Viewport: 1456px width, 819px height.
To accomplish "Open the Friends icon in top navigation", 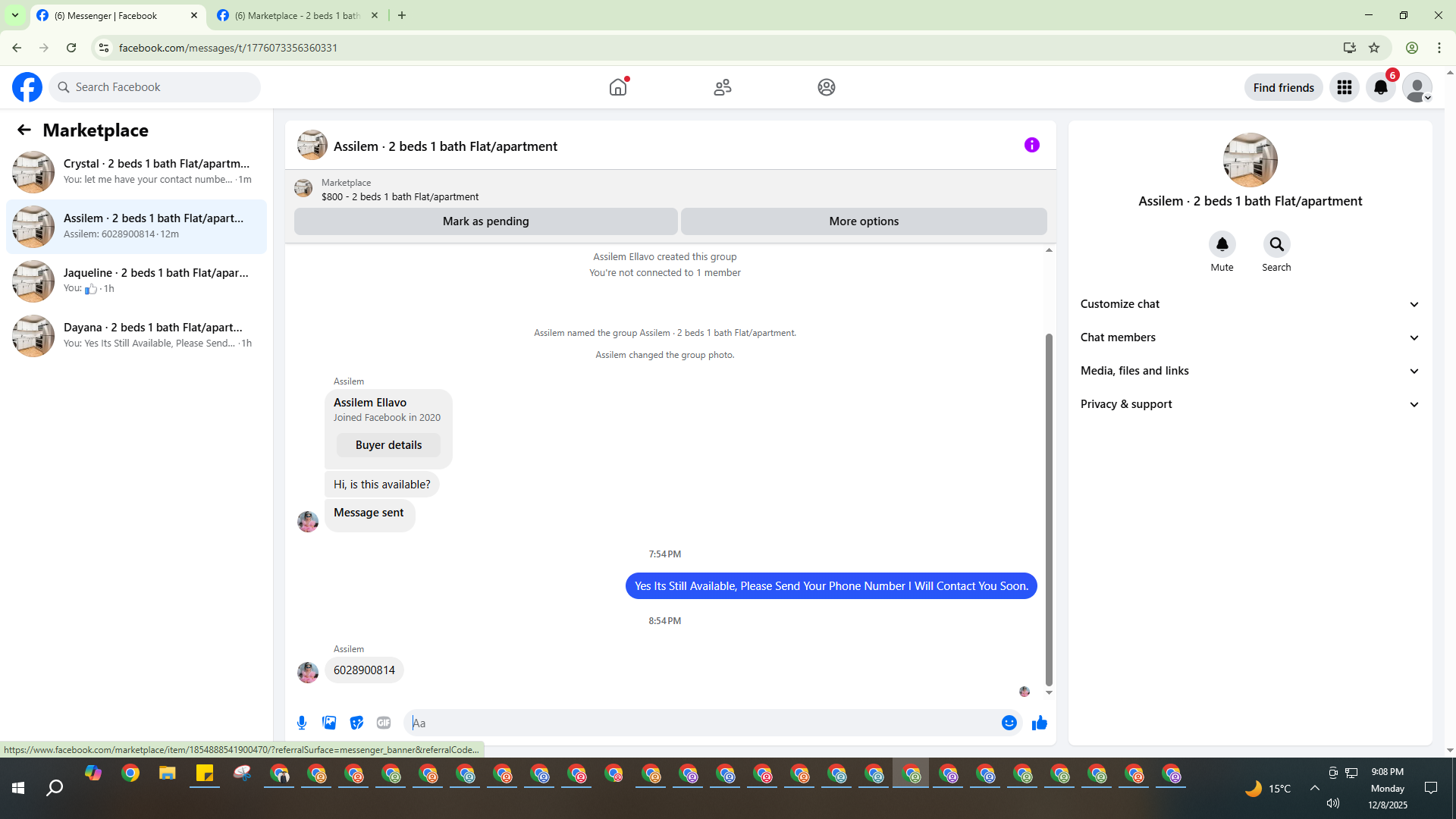I will point(723,87).
